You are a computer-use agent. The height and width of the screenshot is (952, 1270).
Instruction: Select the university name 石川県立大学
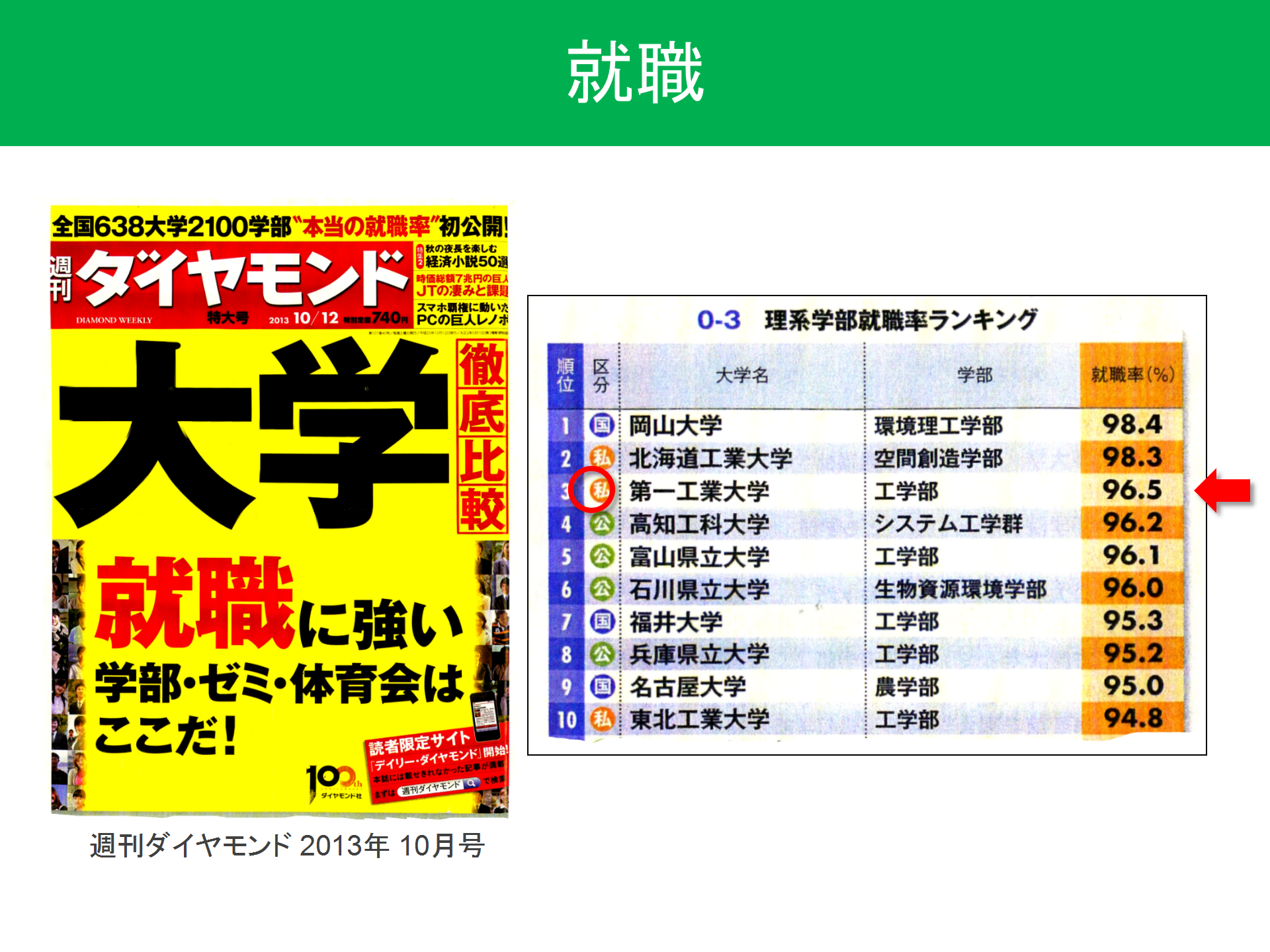(699, 588)
